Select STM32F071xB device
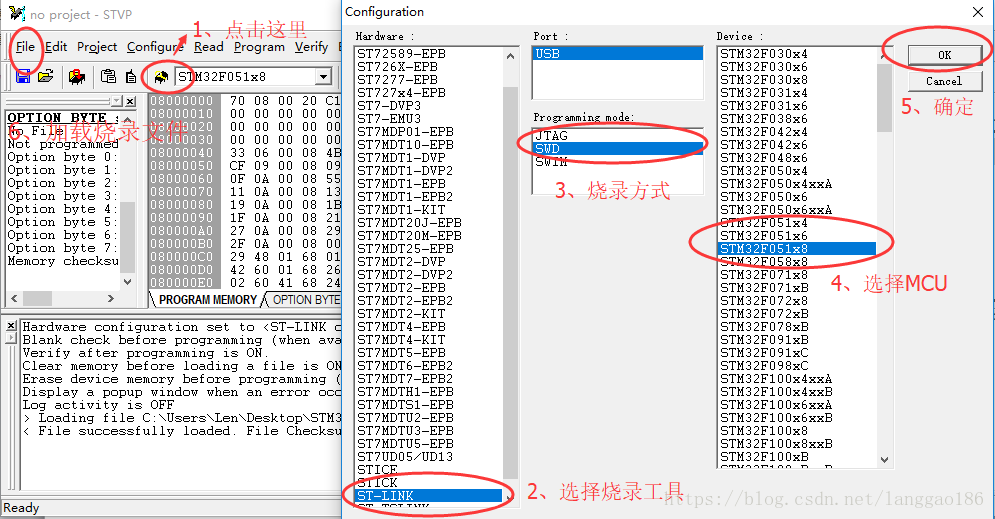The height and width of the screenshot is (519, 995). (797, 288)
